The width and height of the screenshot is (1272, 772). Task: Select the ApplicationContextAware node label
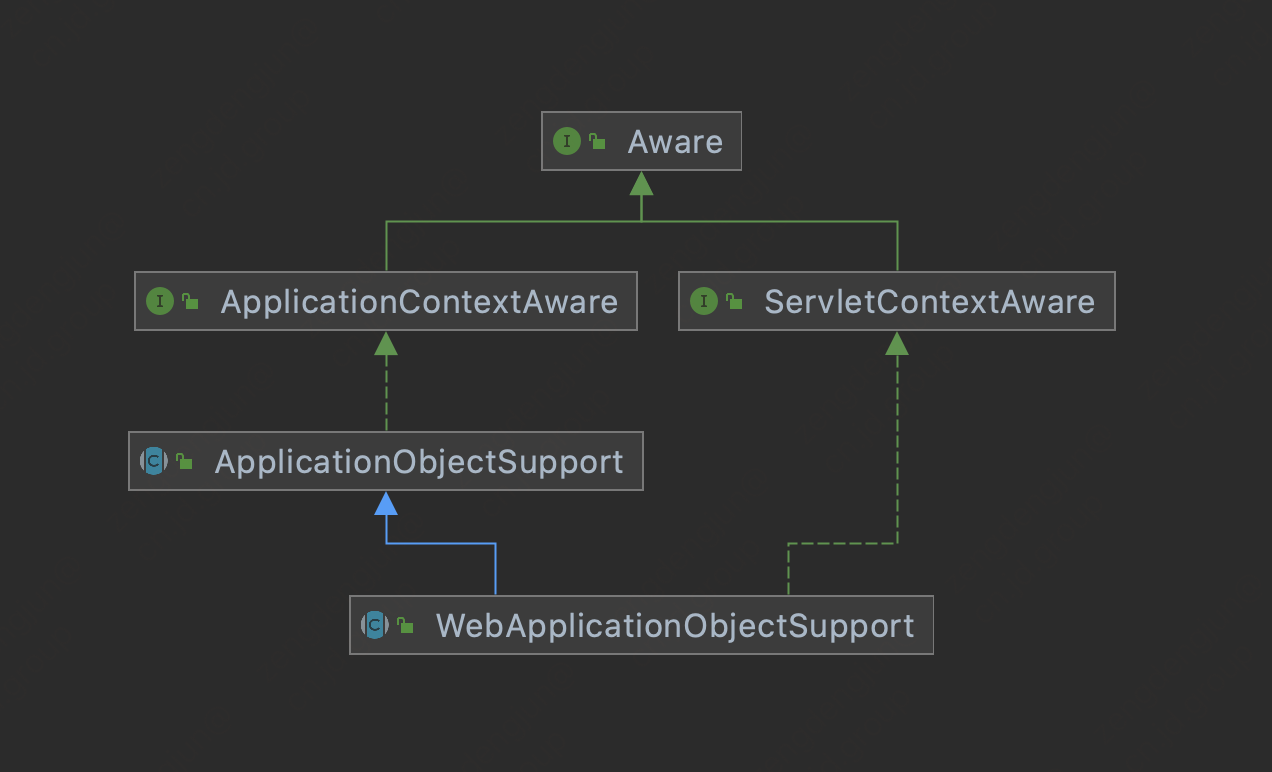[x=419, y=302]
